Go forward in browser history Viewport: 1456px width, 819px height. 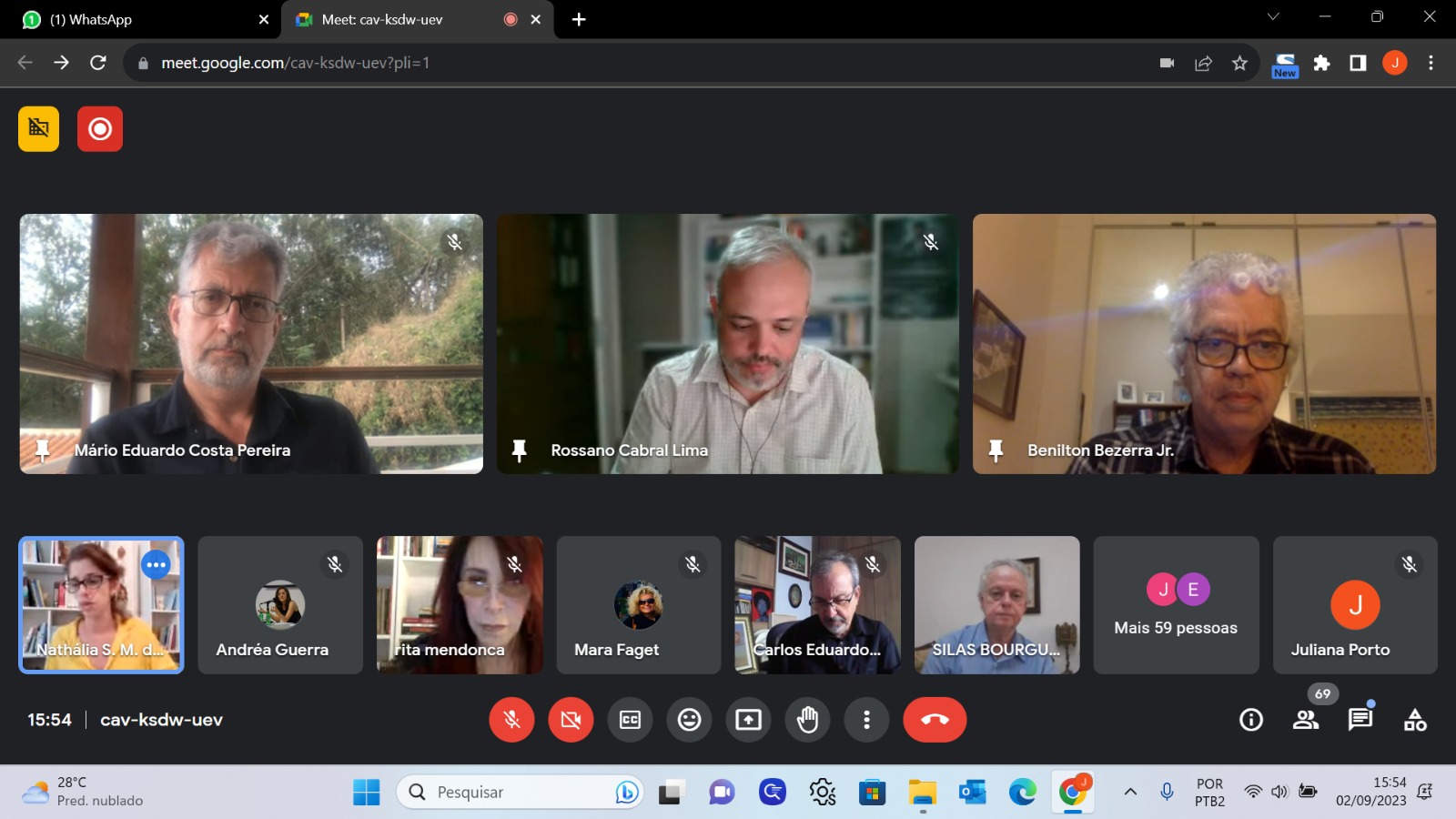pos(61,63)
